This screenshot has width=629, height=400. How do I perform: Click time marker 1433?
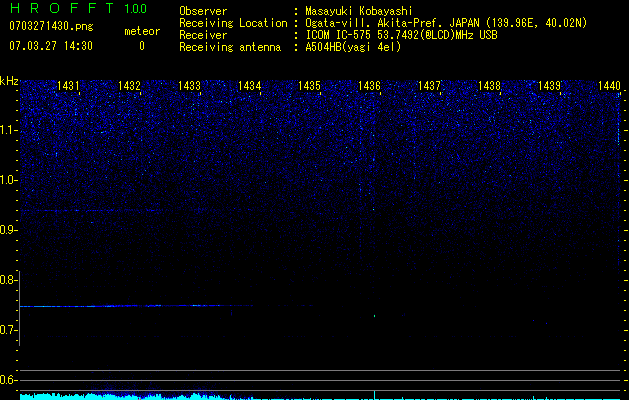(x=189, y=85)
